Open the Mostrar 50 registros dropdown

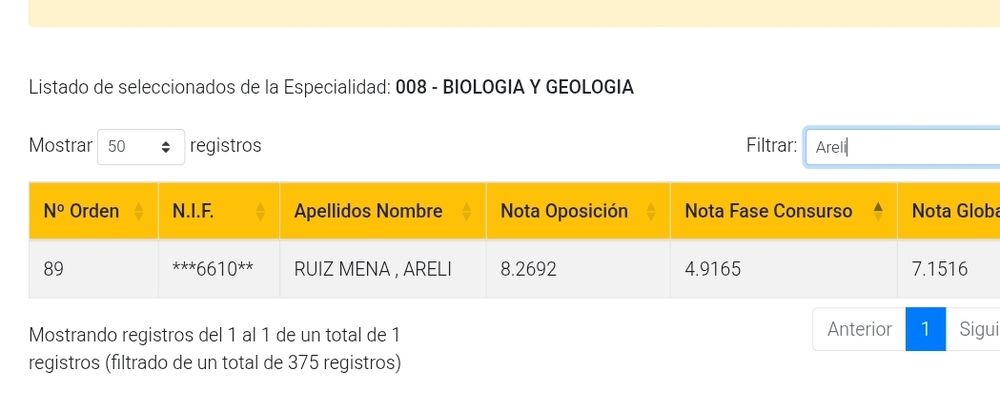(x=141, y=147)
